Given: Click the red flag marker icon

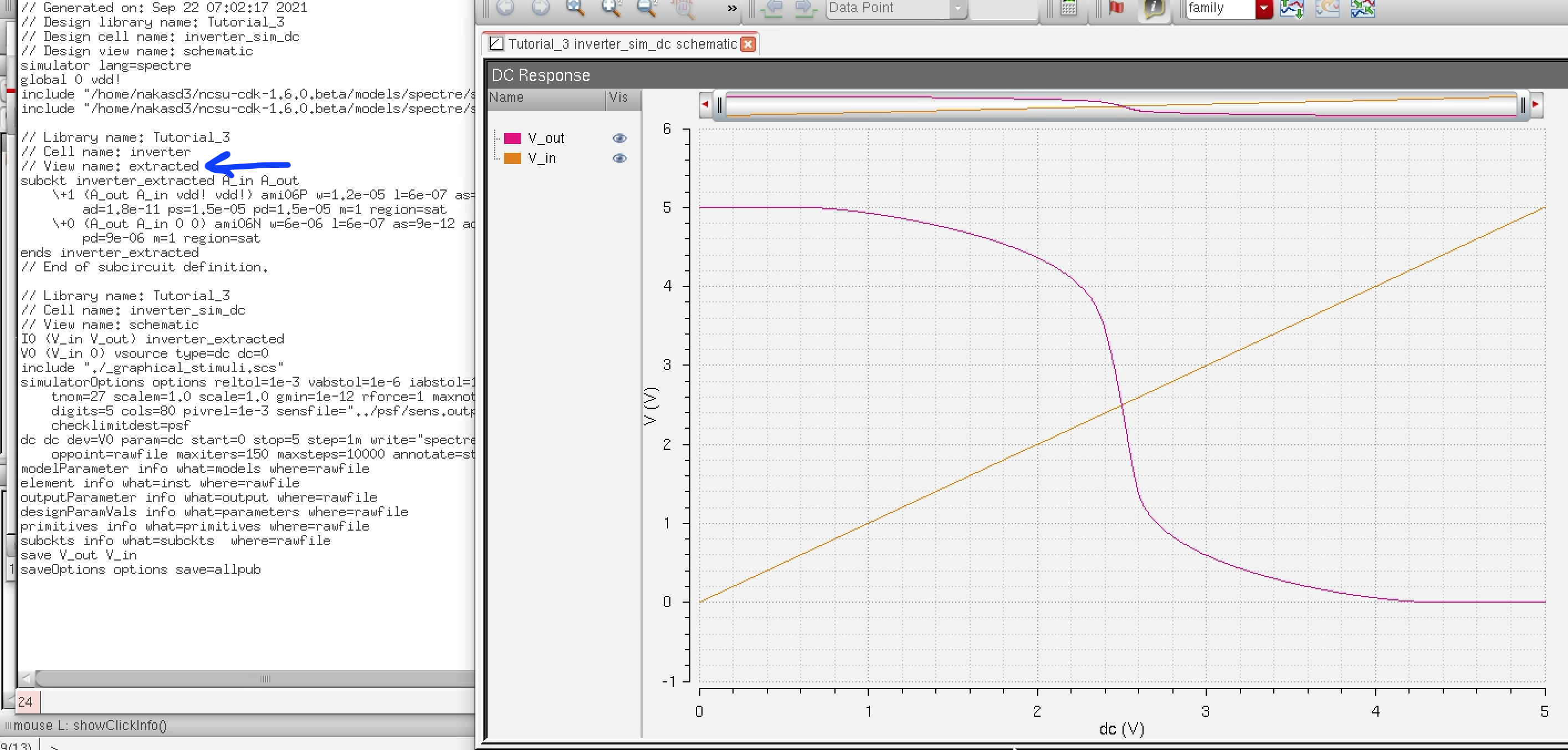Looking at the screenshot, I should (x=1116, y=8).
